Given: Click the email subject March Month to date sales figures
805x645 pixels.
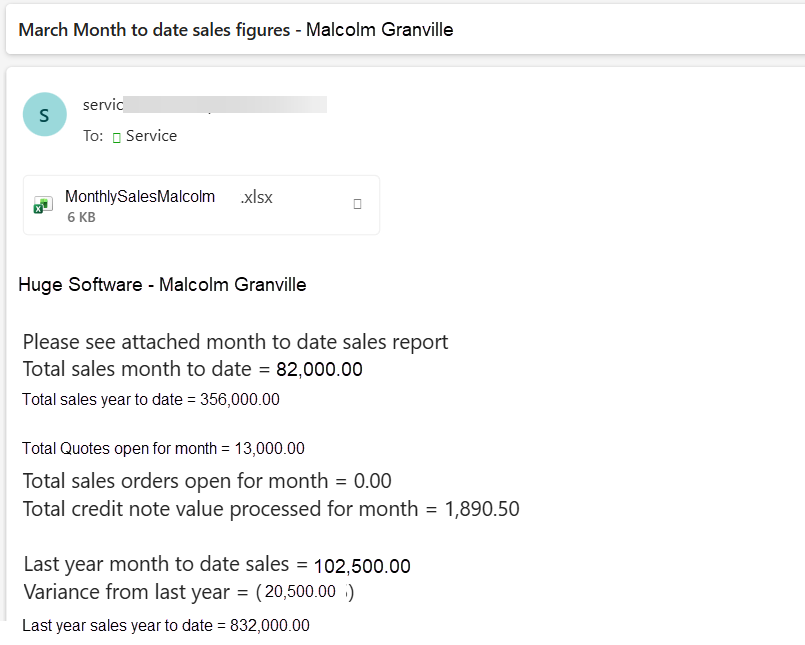Looking at the screenshot, I should click(x=236, y=30).
